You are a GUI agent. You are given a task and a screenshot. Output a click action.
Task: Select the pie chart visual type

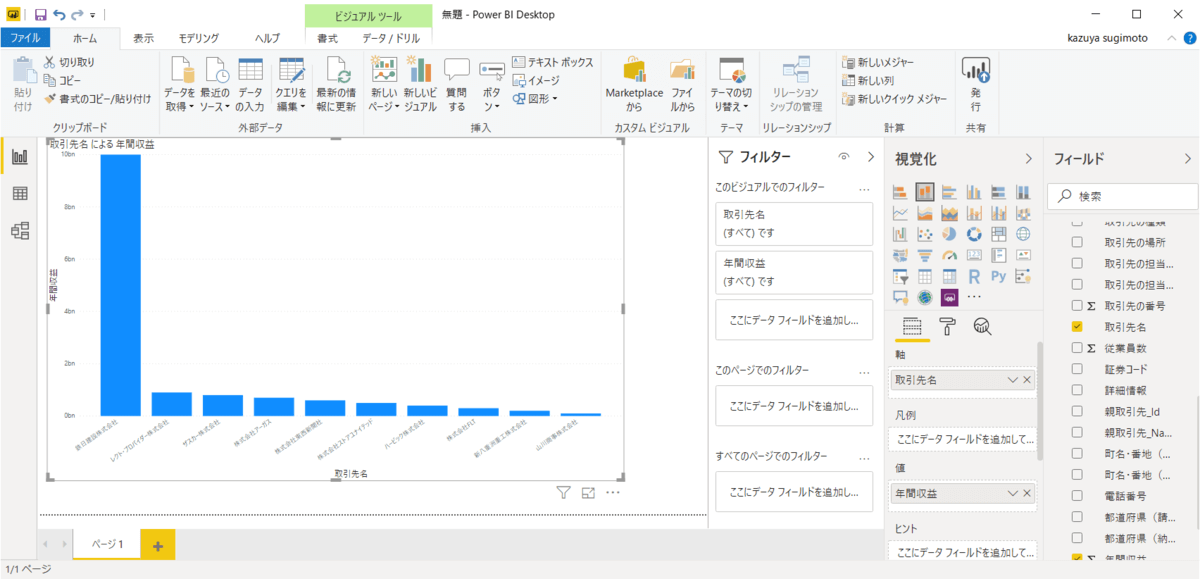[949, 234]
